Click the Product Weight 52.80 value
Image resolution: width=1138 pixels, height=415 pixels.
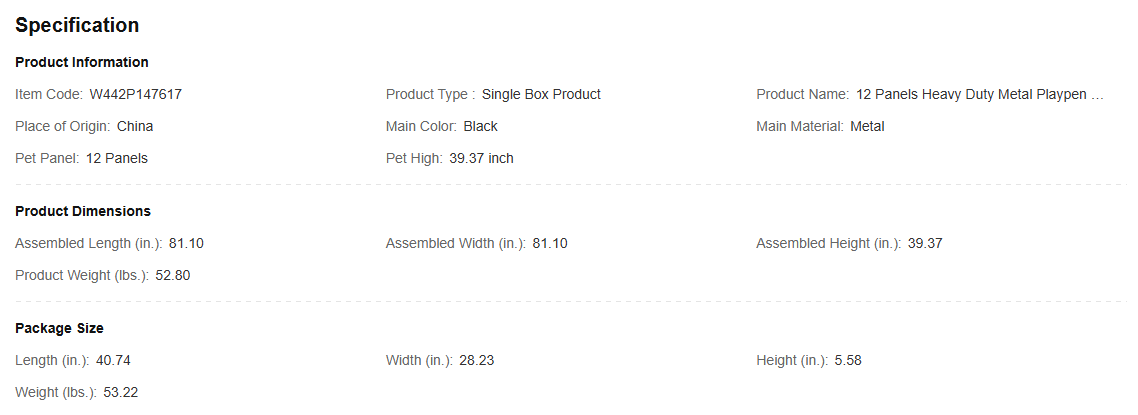click(x=173, y=276)
